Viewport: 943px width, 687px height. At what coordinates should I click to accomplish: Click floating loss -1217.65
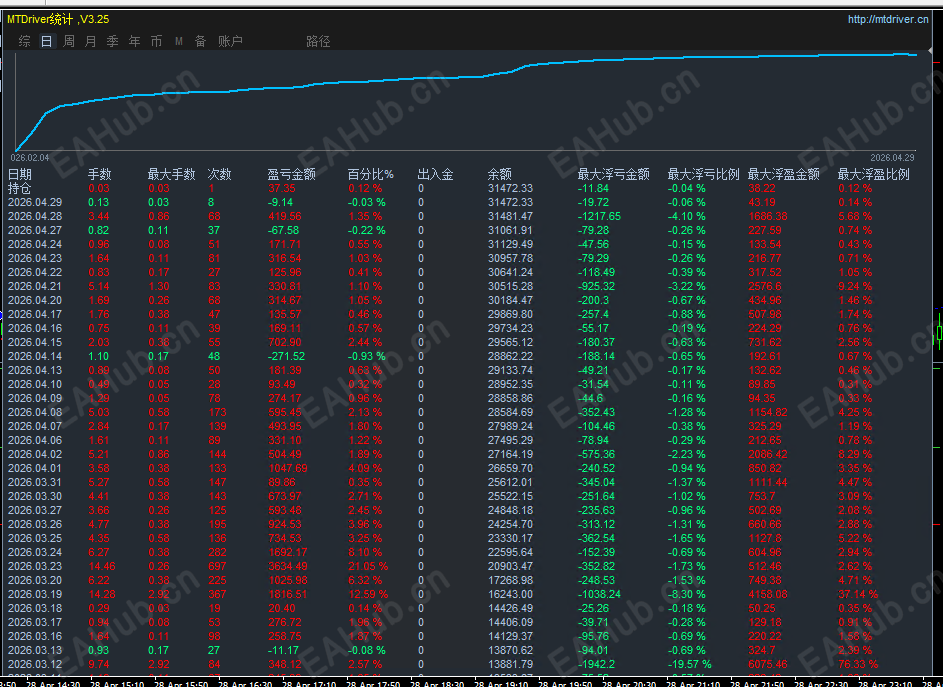(x=599, y=216)
